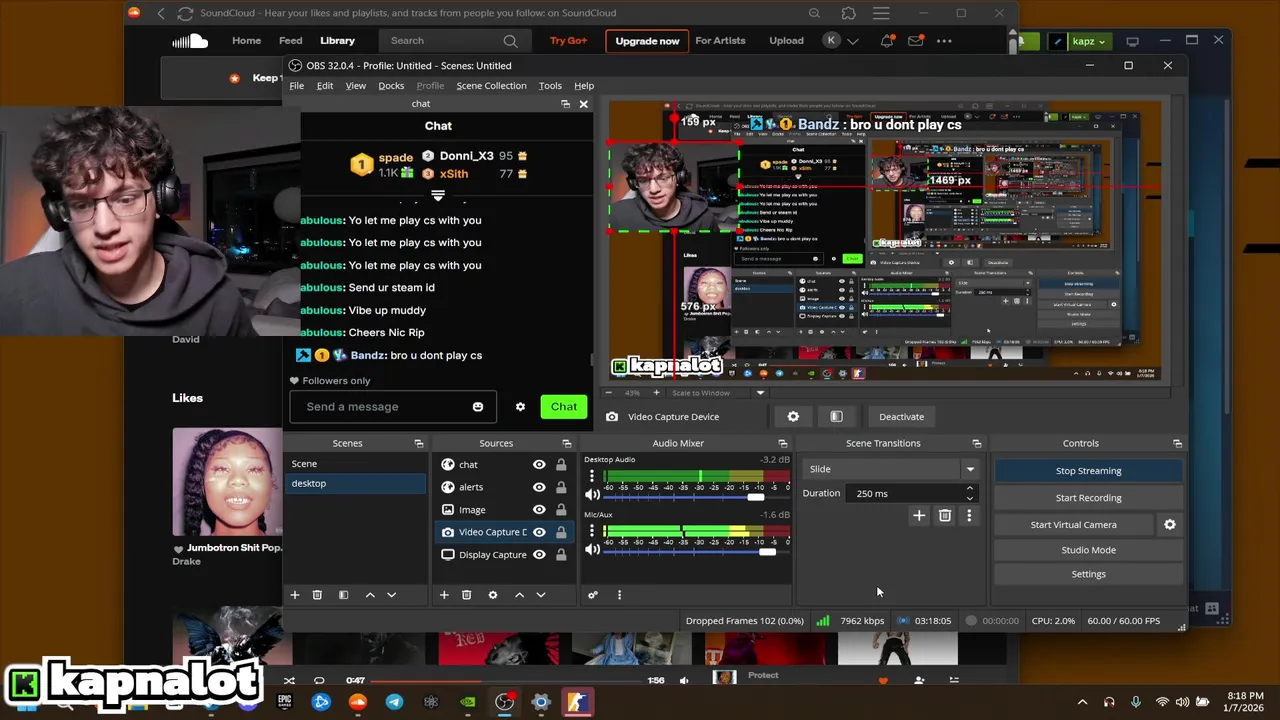Mute Mic/Aux speaker icon
This screenshot has width=1280, height=720.
tap(592, 550)
